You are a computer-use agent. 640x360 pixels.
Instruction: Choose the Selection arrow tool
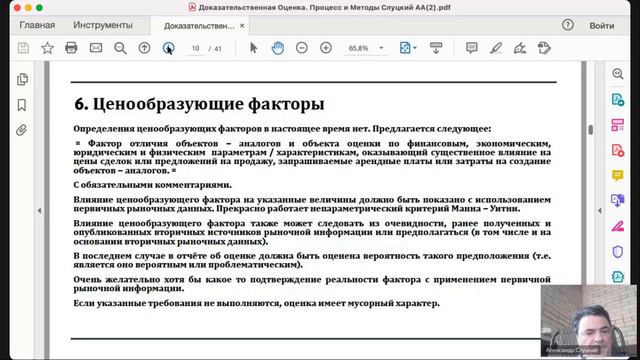coord(253,48)
